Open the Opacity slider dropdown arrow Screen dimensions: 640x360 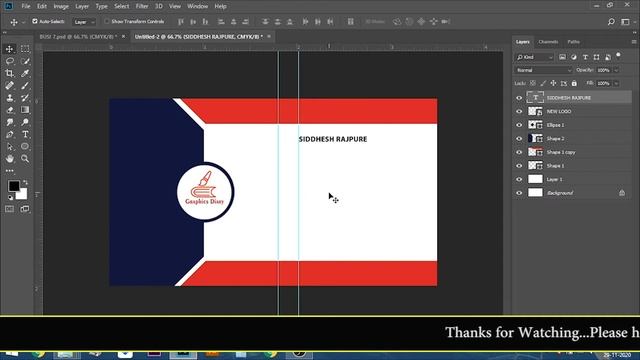pyautogui.click(x=616, y=70)
